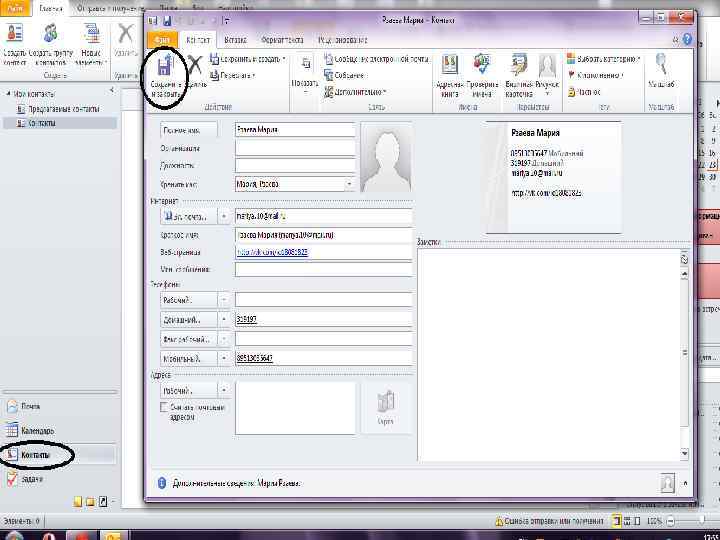The image size is (720, 540).
Task: Click Windows Start button on taskbar
Action: (14, 536)
